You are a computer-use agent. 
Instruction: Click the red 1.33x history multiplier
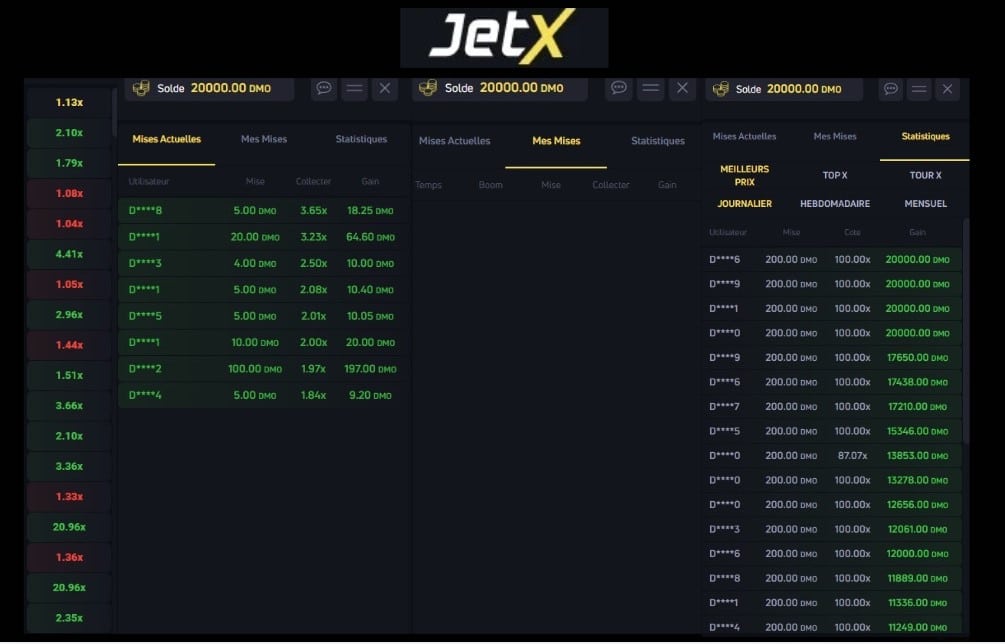[69, 497]
